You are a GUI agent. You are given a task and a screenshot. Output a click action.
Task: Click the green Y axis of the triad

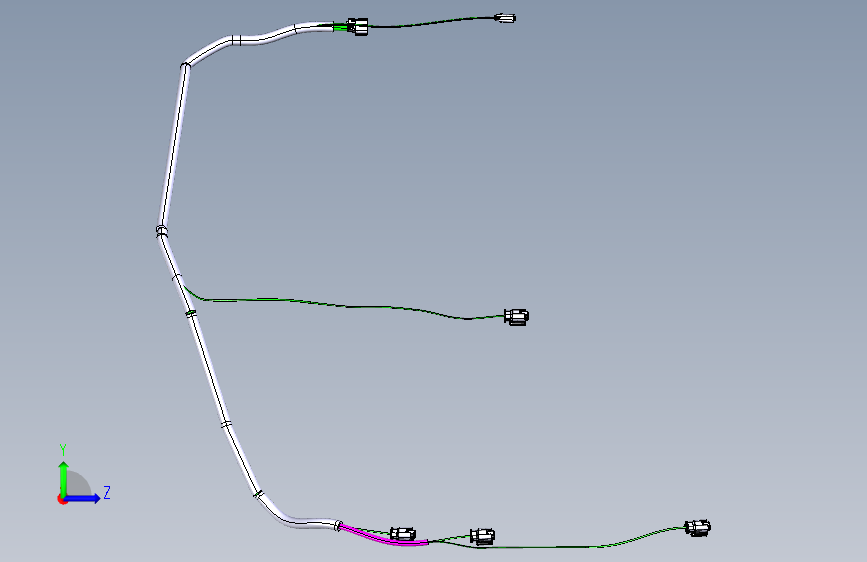point(64,478)
